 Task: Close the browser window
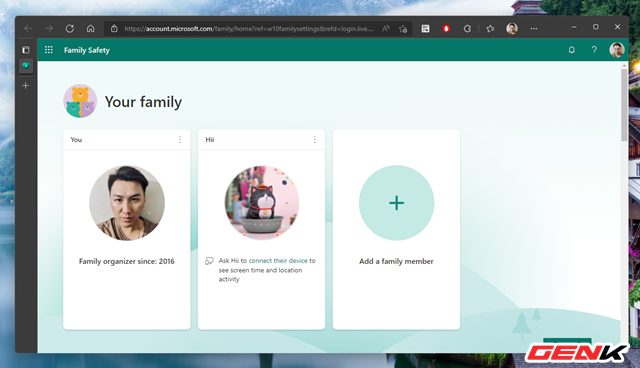617,27
